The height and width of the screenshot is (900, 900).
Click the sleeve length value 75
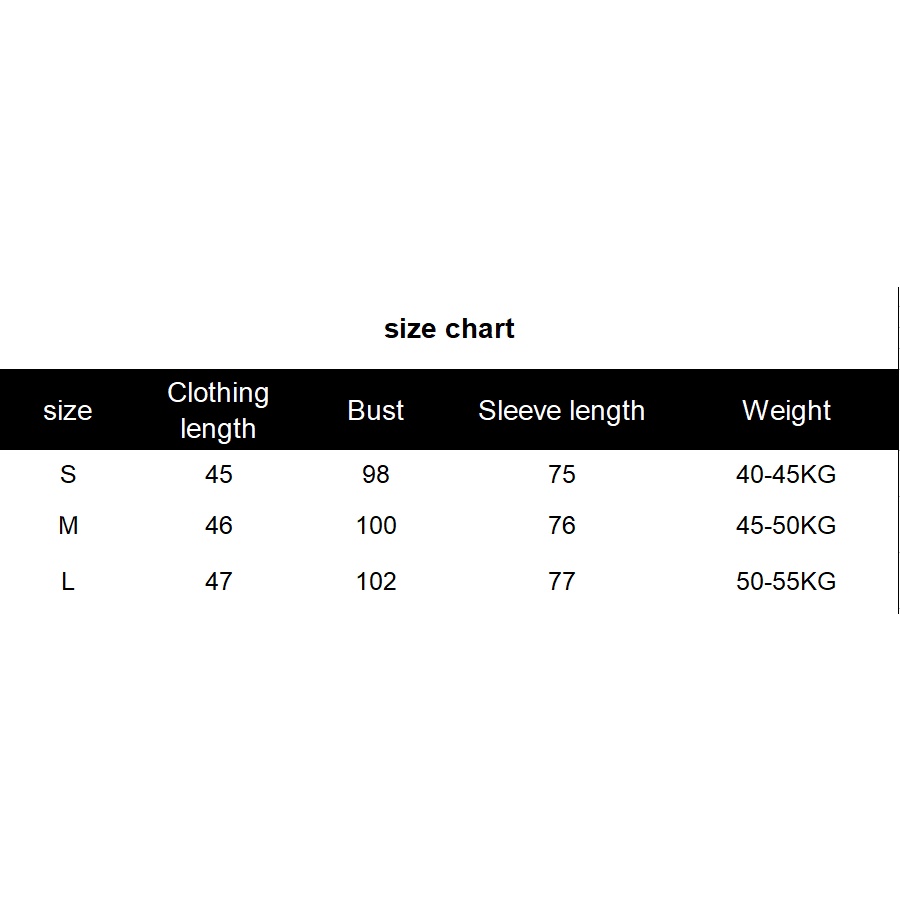[x=562, y=474]
